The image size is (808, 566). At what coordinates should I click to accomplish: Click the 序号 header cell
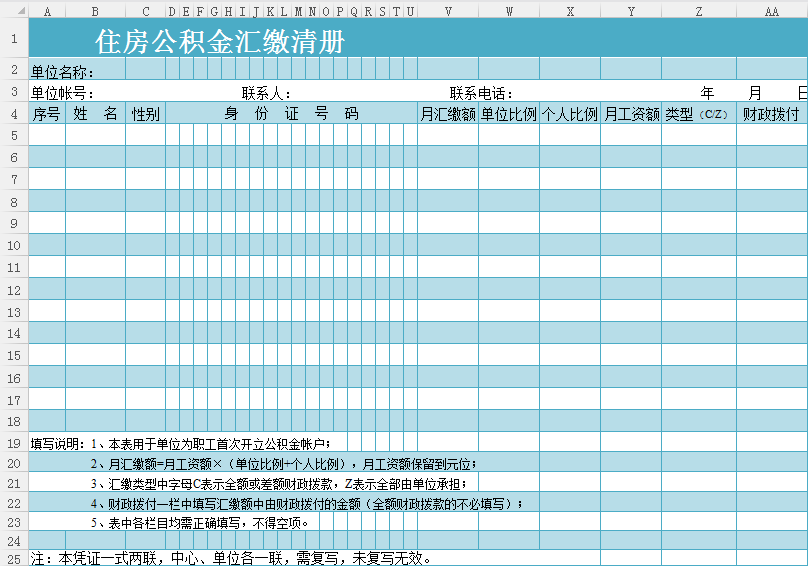click(x=47, y=114)
